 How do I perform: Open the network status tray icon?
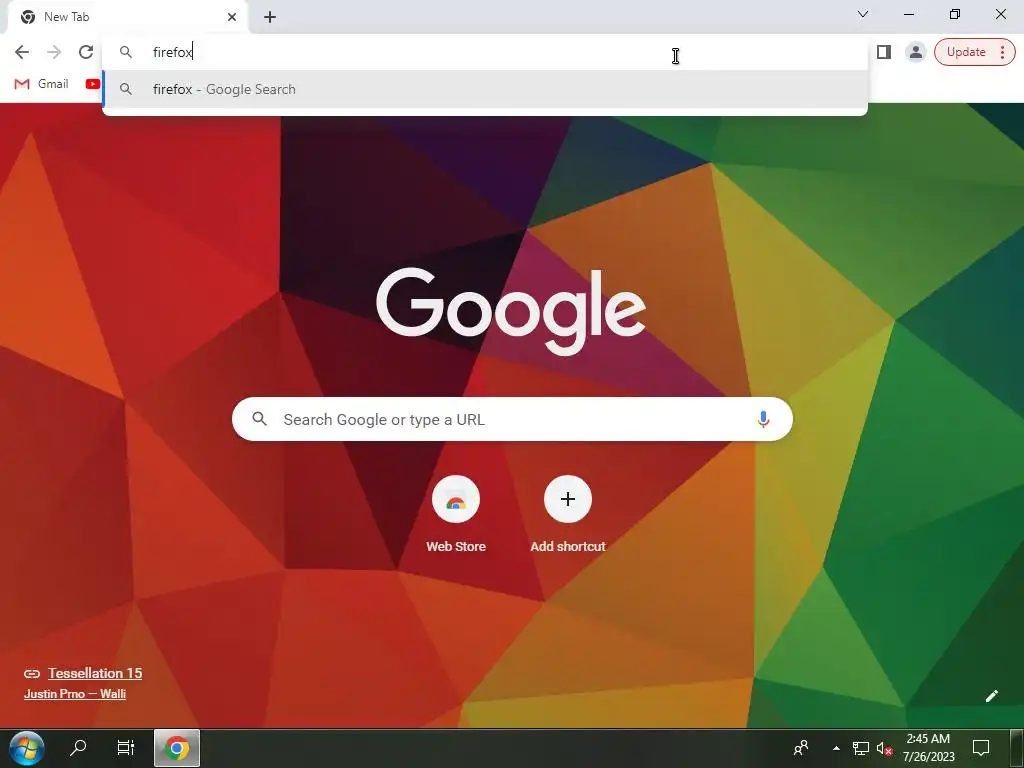[x=861, y=748]
